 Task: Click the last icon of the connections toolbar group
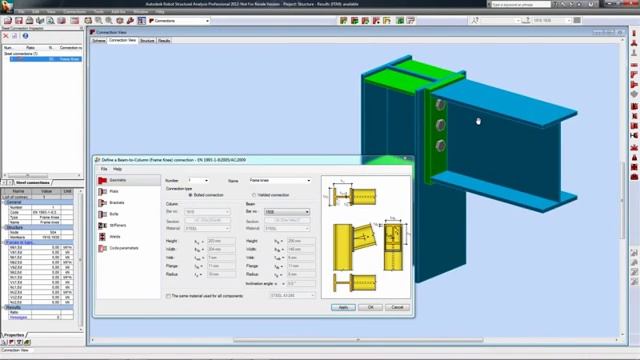point(411,20)
